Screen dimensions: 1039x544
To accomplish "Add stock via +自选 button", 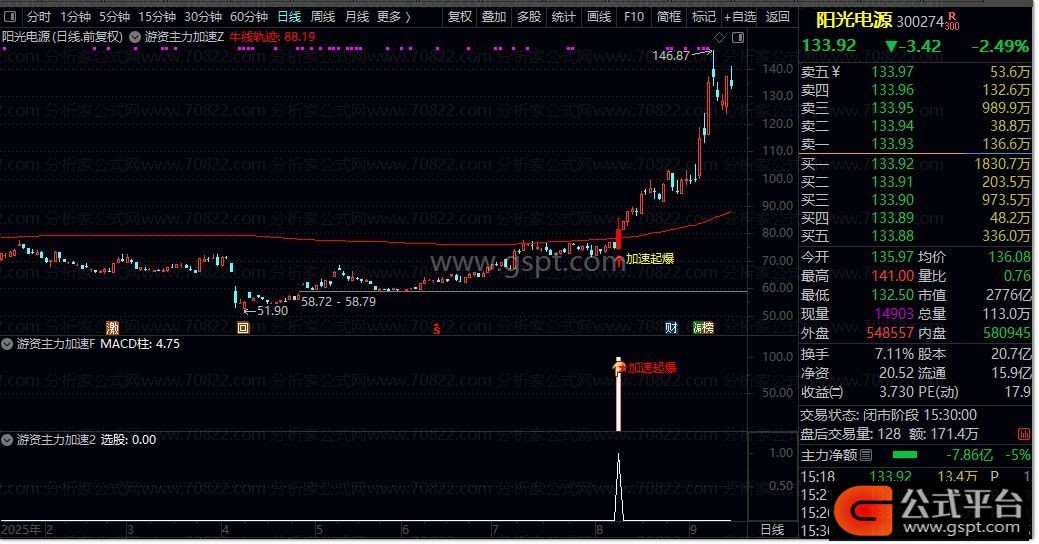I will coord(739,17).
